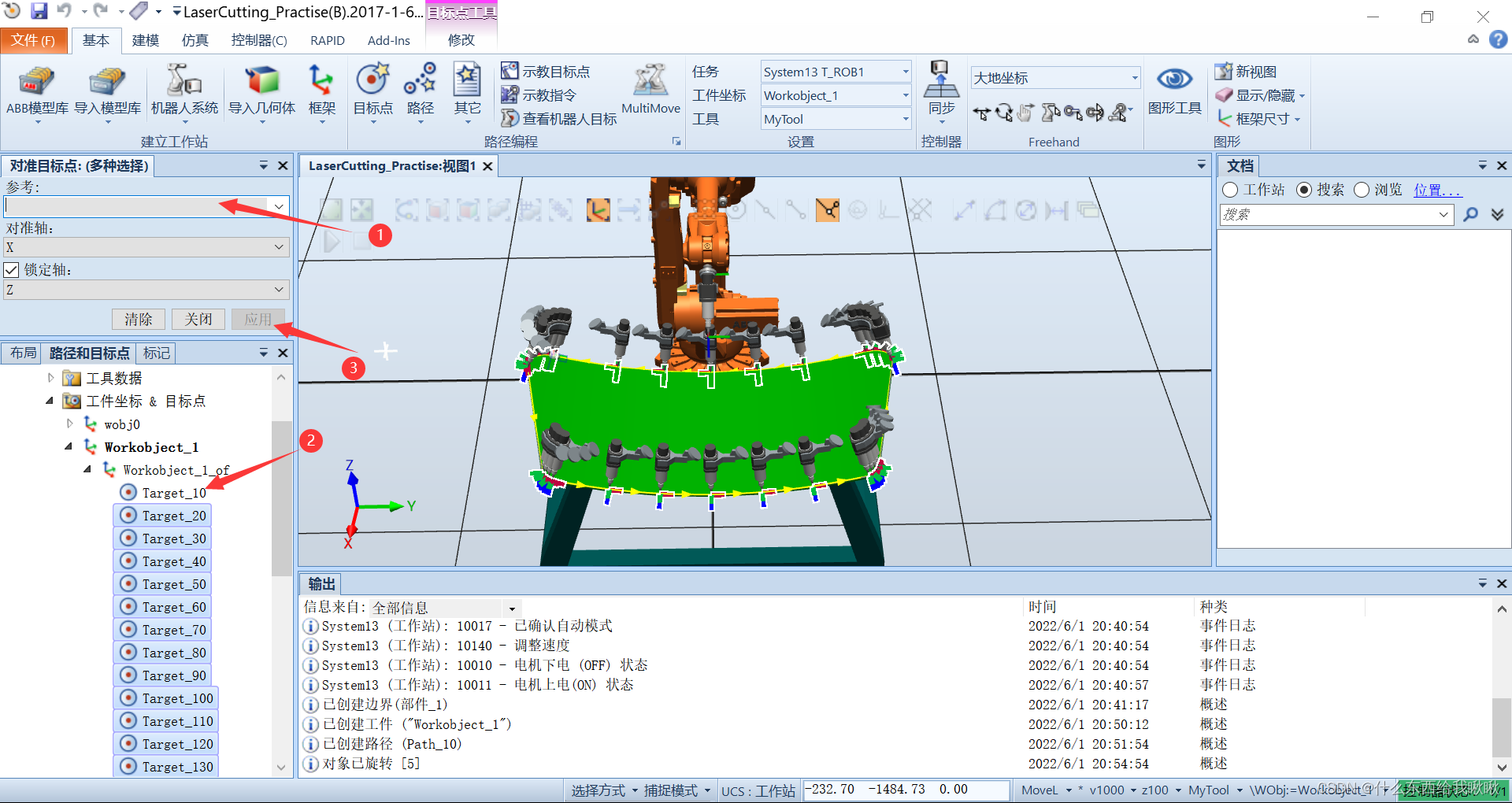Click the search magnifier in 文档 panel
Image resolution: width=1512 pixels, height=803 pixels.
point(1470,214)
